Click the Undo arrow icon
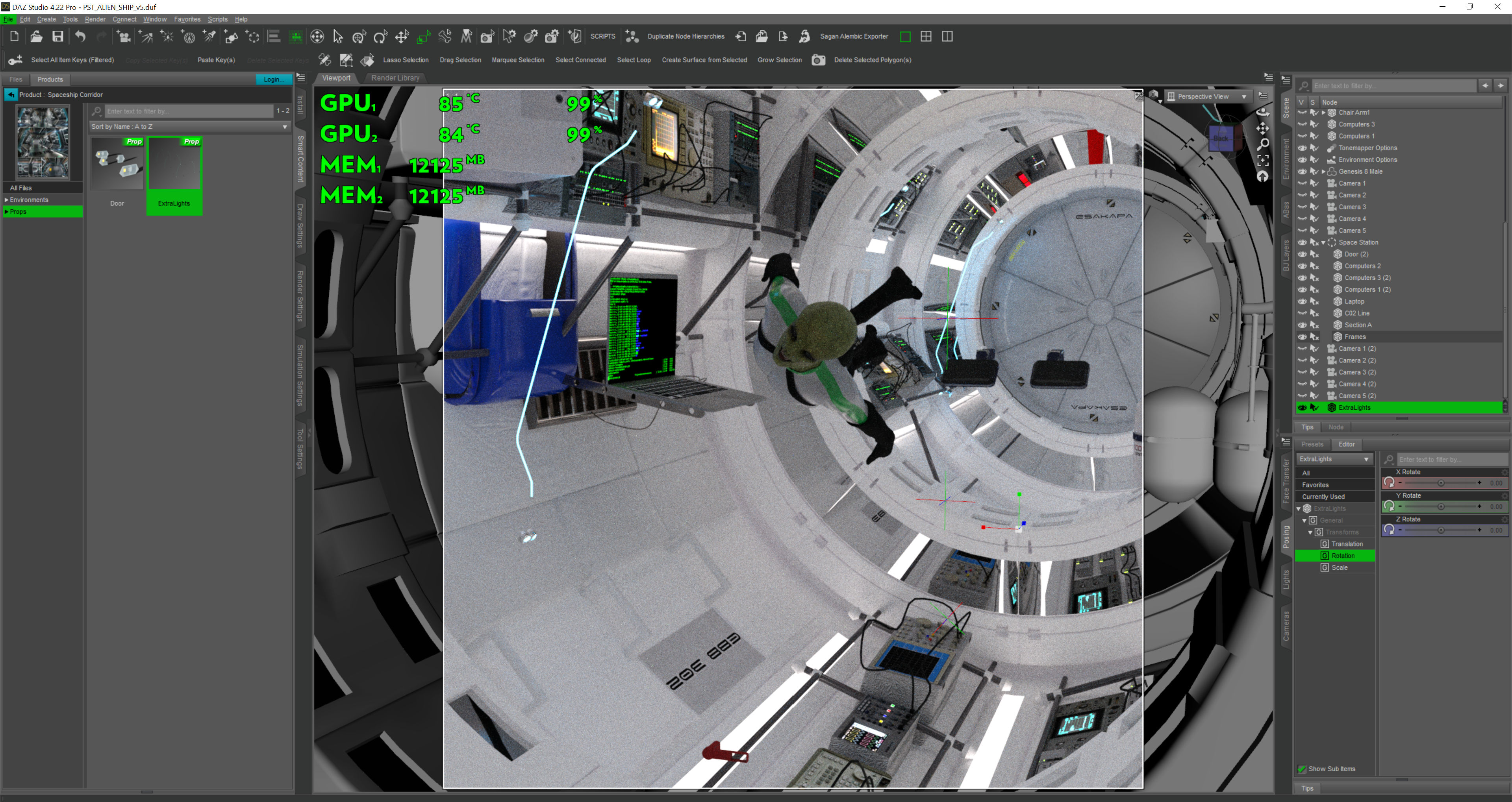Image resolution: width=1512 pixels, height=802 pixels. pos(80,36)
